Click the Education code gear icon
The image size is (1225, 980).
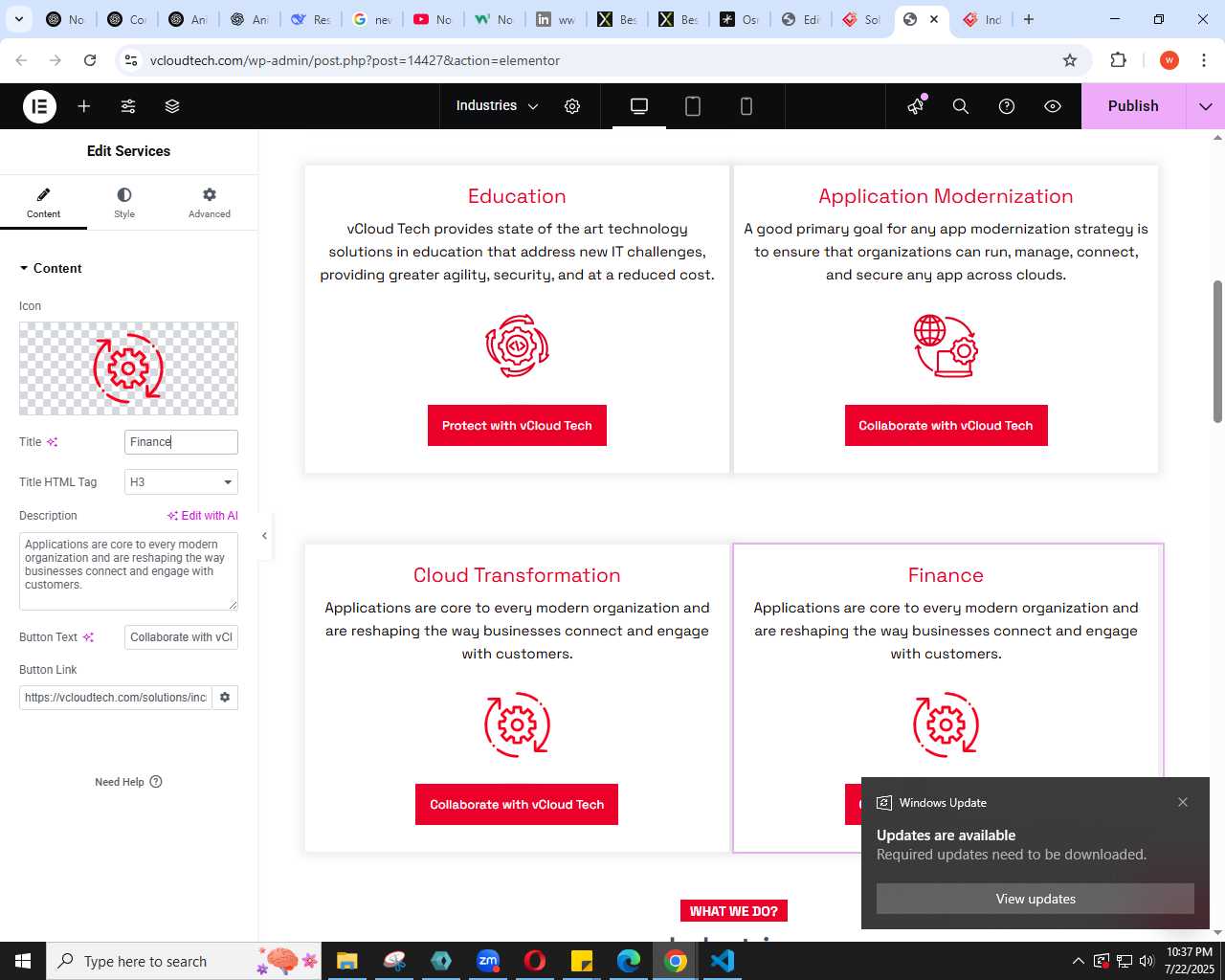517,345
